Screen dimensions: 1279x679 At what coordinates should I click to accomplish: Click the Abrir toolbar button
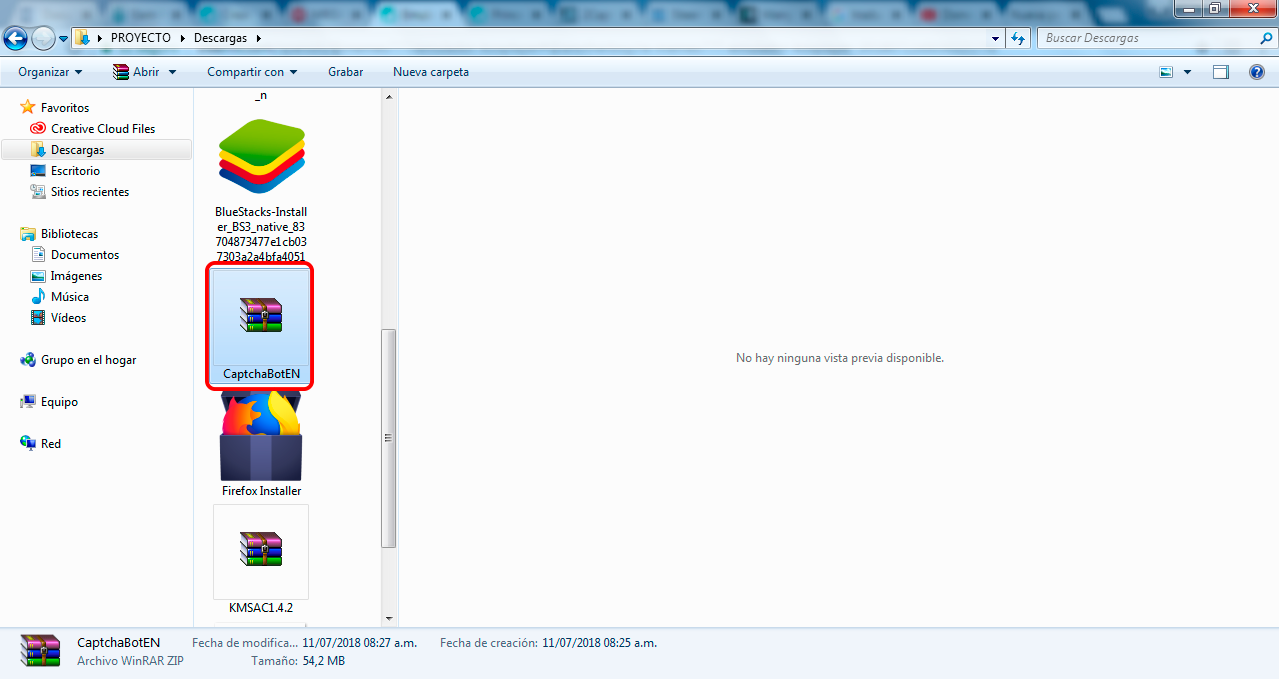(135, 72)
